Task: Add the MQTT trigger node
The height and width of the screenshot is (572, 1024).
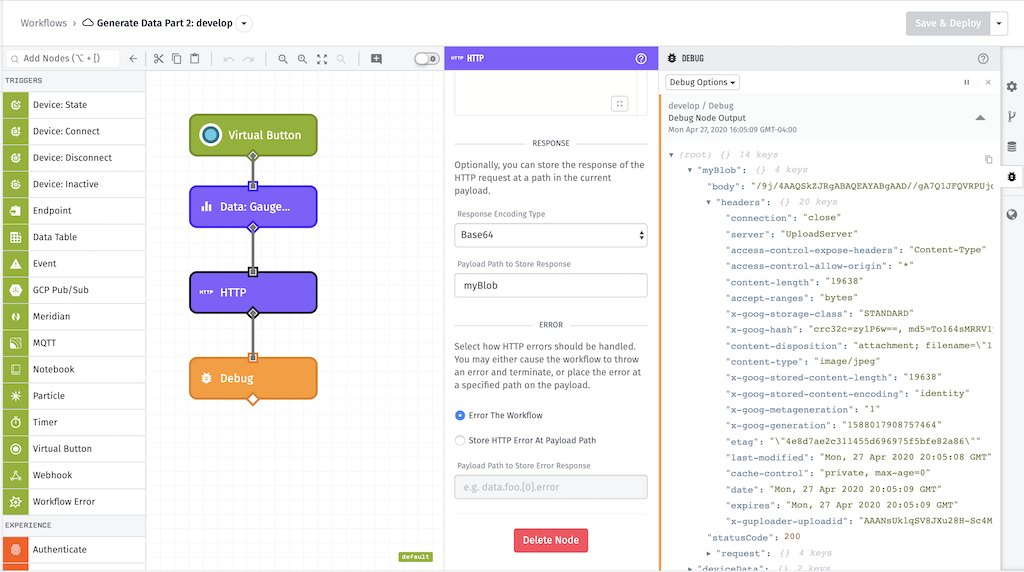Action: (74, 343)
